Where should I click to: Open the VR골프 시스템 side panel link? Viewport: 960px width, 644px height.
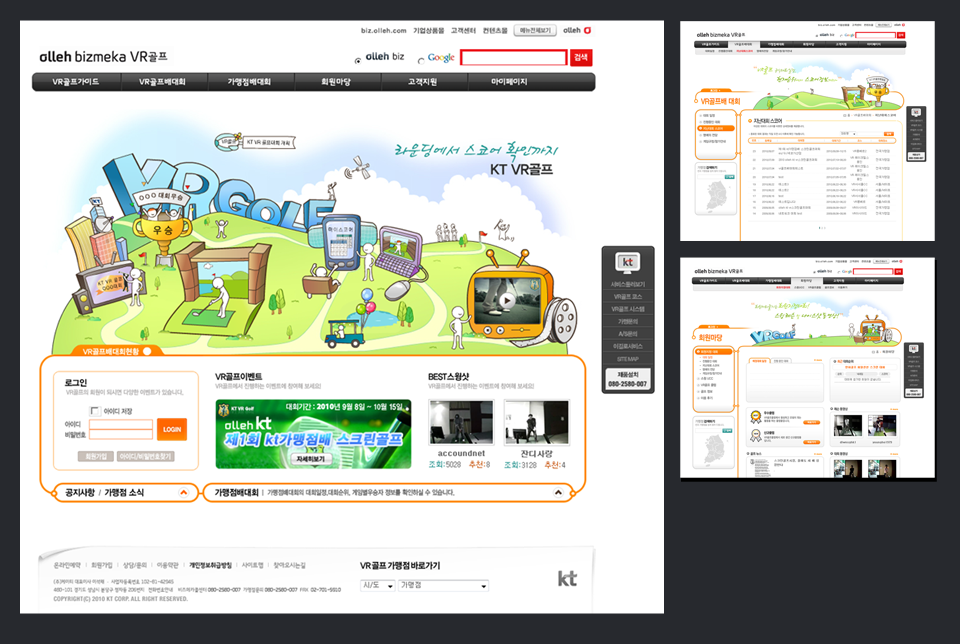click(x=628, y=309)
